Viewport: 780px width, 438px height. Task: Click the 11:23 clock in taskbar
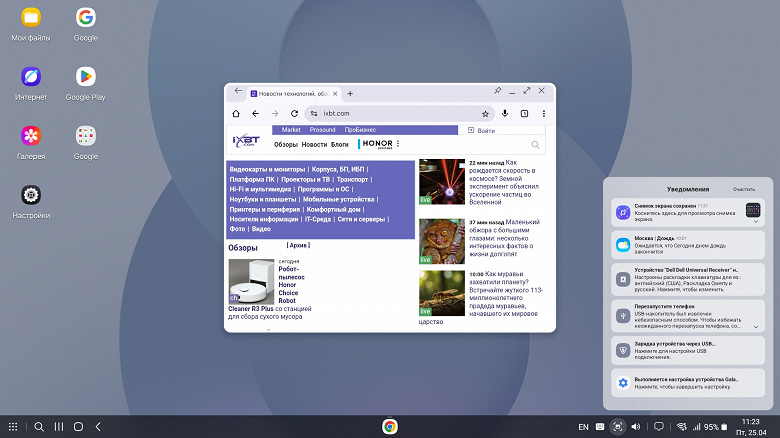point(751,422)
